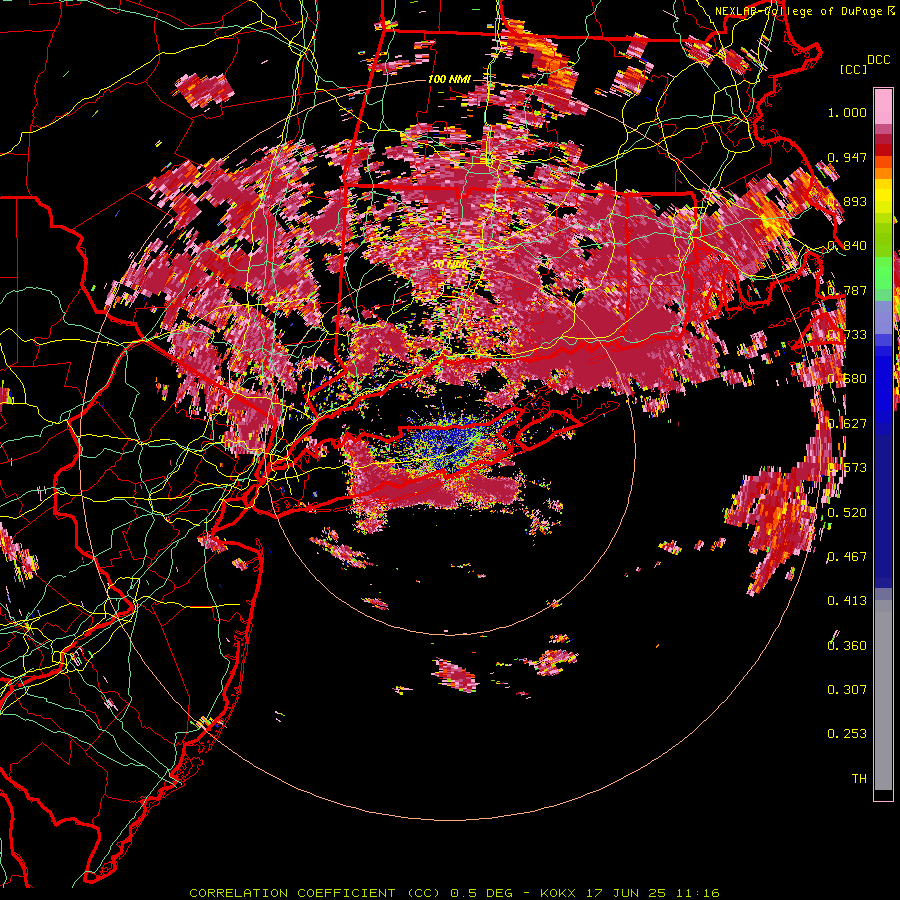Select the 0.253 legend value
Image resolution: width=900 pixels, height=900 pixels.
click(847, 734)
